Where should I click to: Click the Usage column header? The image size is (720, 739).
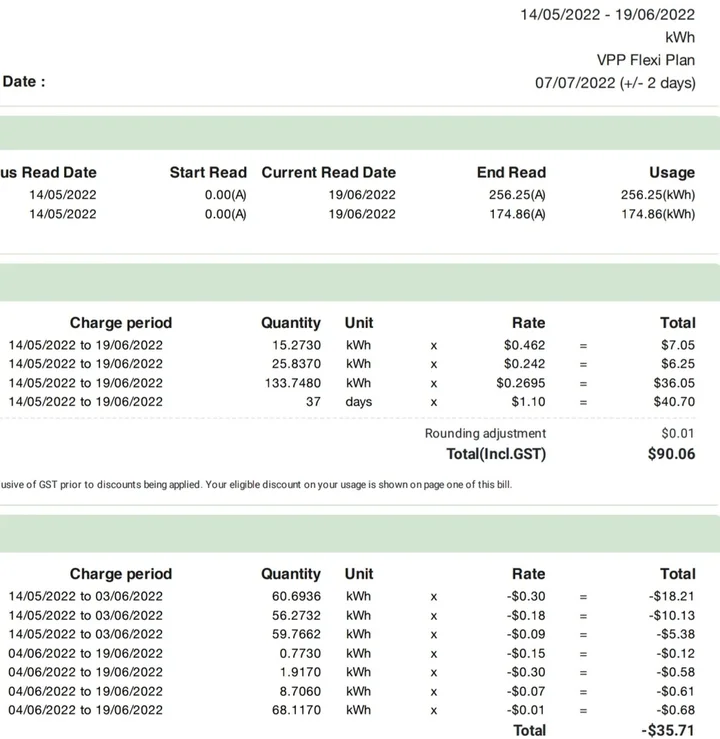click(671, 172)
